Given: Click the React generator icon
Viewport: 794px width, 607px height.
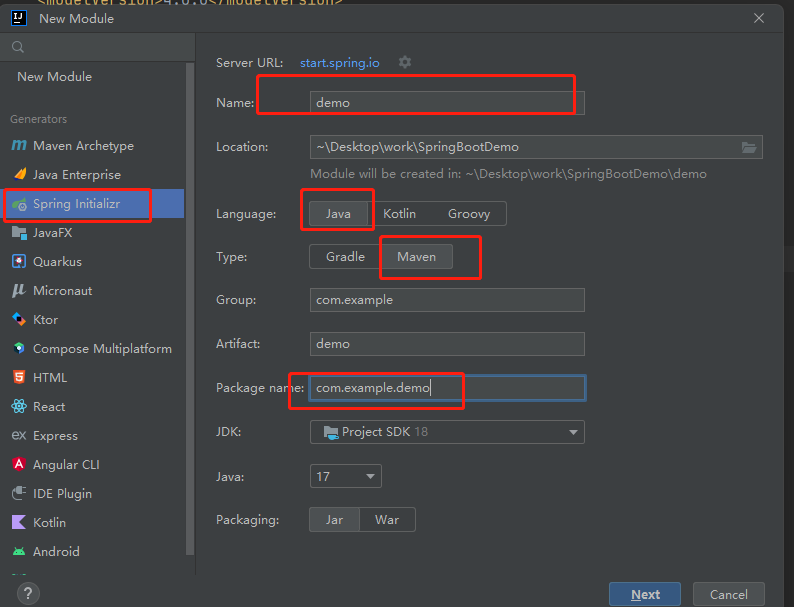Looking at the screenshot, I should [19, 407].
